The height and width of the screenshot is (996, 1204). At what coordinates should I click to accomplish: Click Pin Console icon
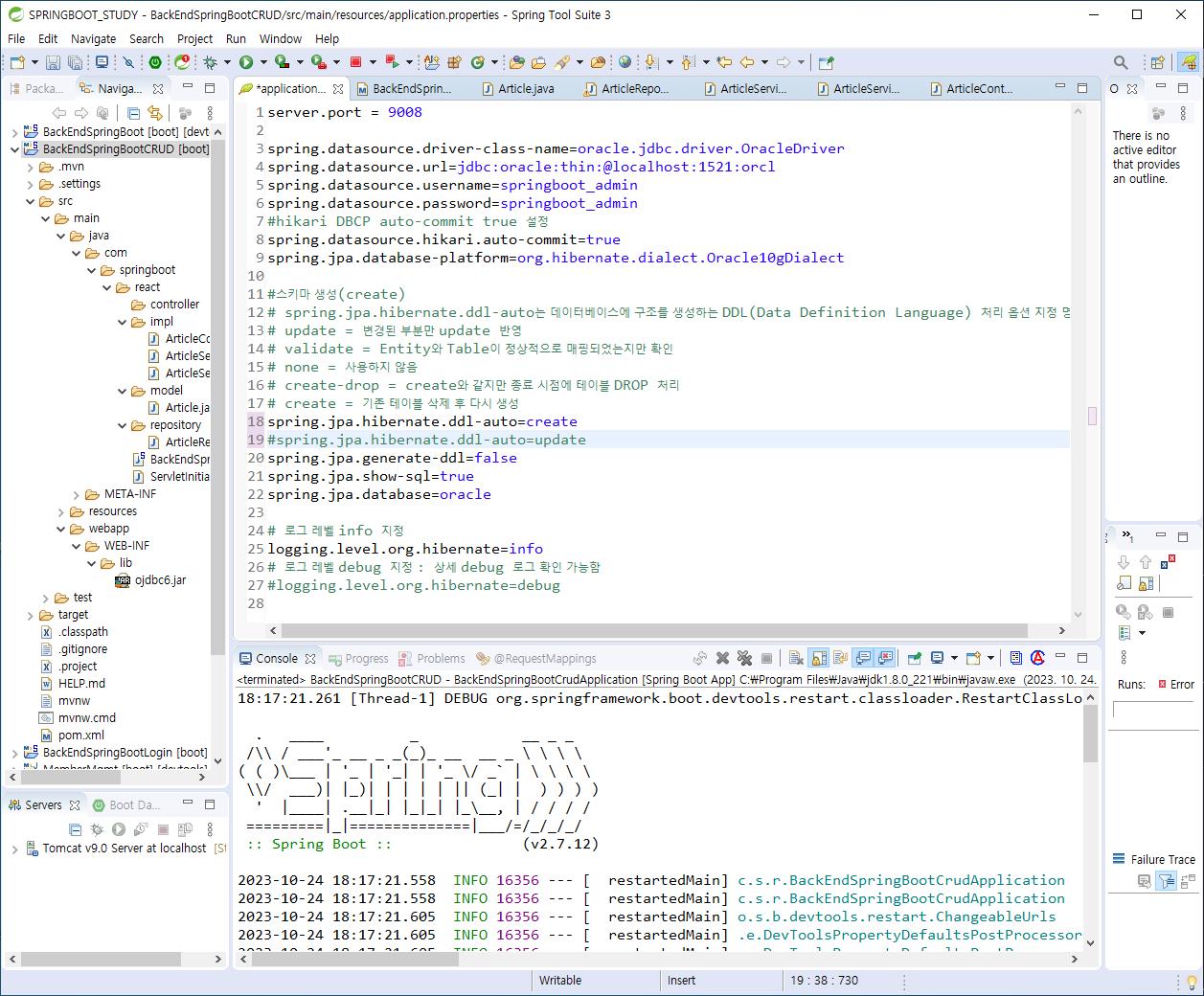click(x=915, y=658)
